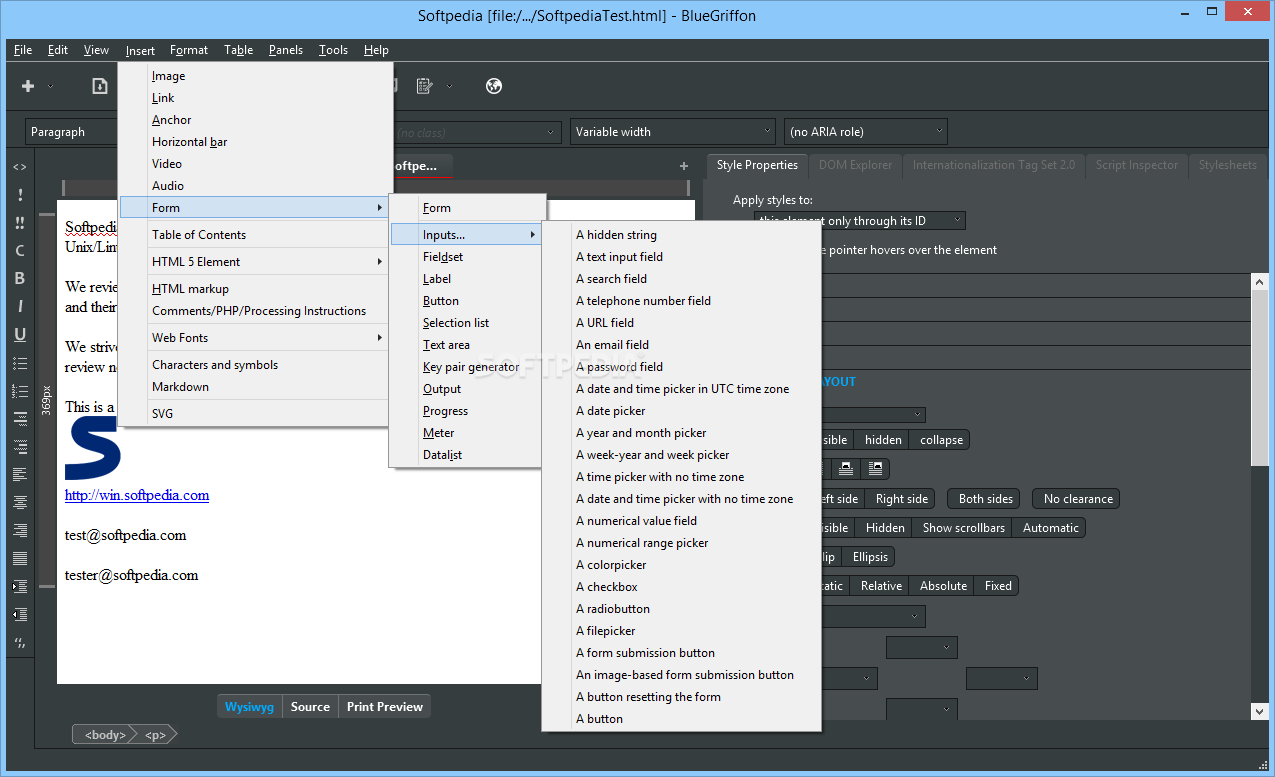The width and height of the screenshot is (1275, 777).
Task: Switch to Print Preview view
Action: [x=385, y=707]
